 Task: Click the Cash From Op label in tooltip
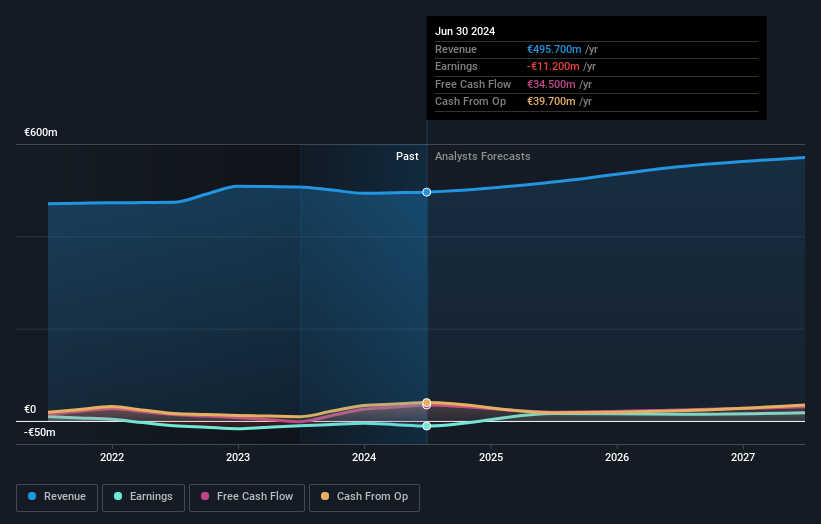470,102
